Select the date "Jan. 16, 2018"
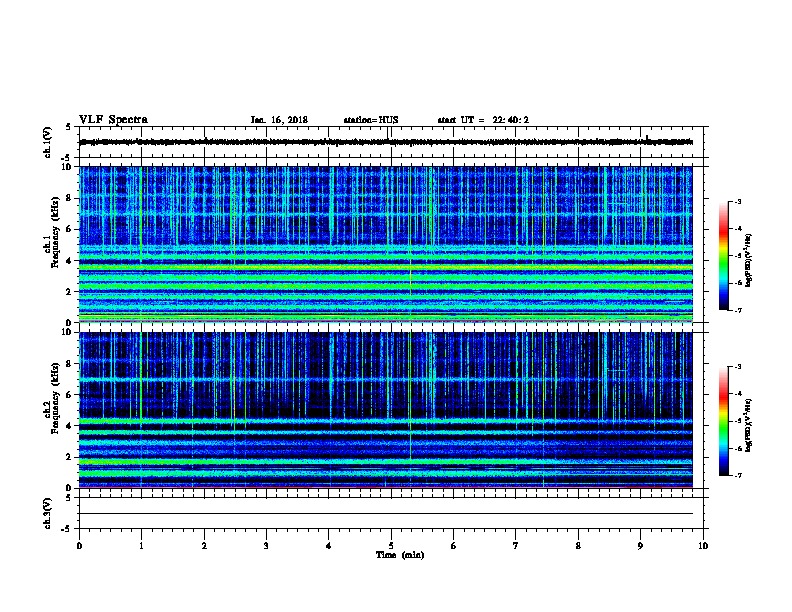This screenshot has width=792, height=612. tap(279, 120)
